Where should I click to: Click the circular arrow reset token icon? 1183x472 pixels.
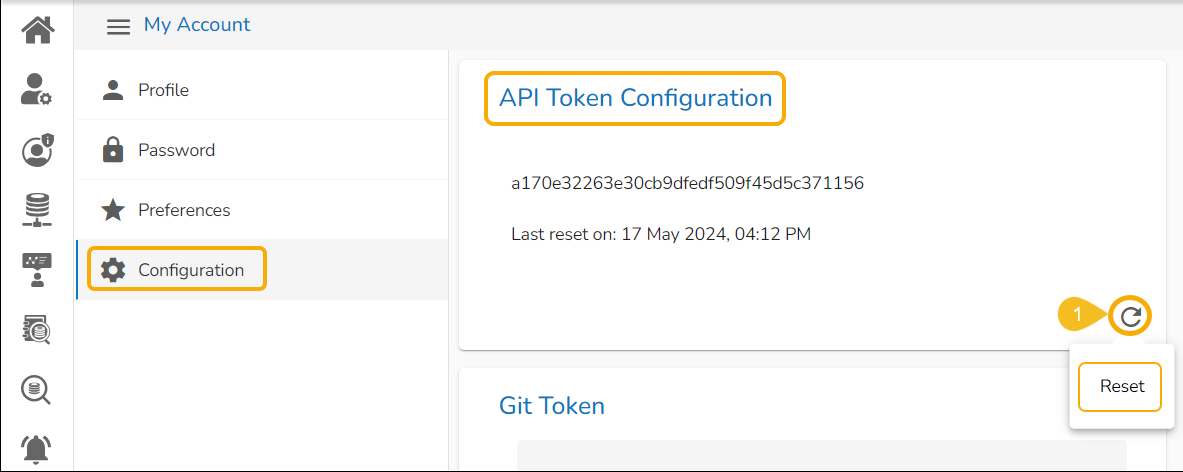1130,317
